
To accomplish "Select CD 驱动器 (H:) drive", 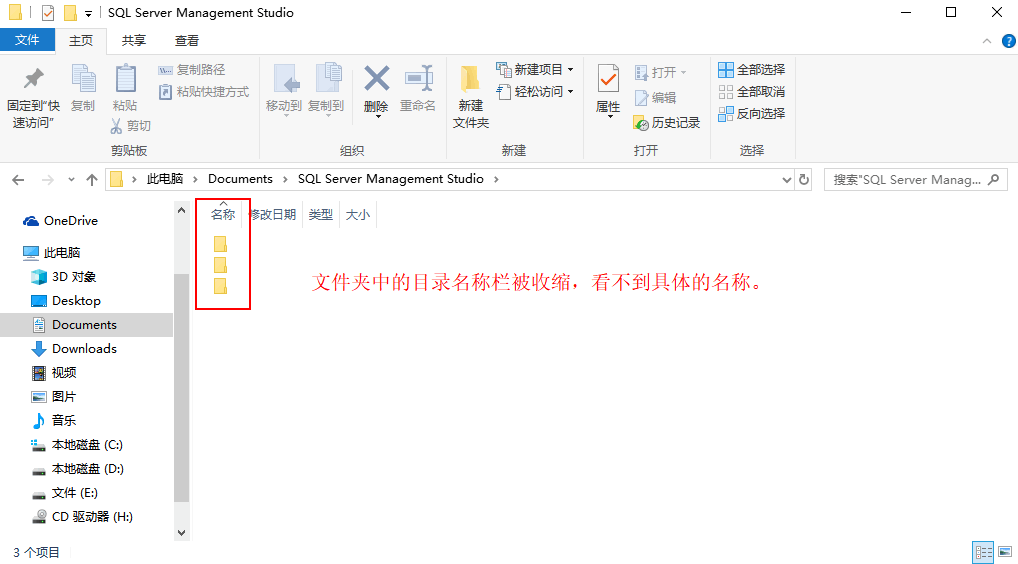I will click(x=82, y=517).
